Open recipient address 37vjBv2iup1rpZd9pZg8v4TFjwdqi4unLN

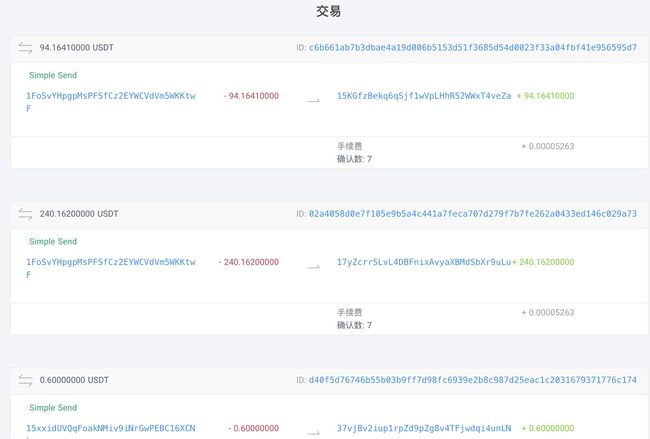point(424,428)
